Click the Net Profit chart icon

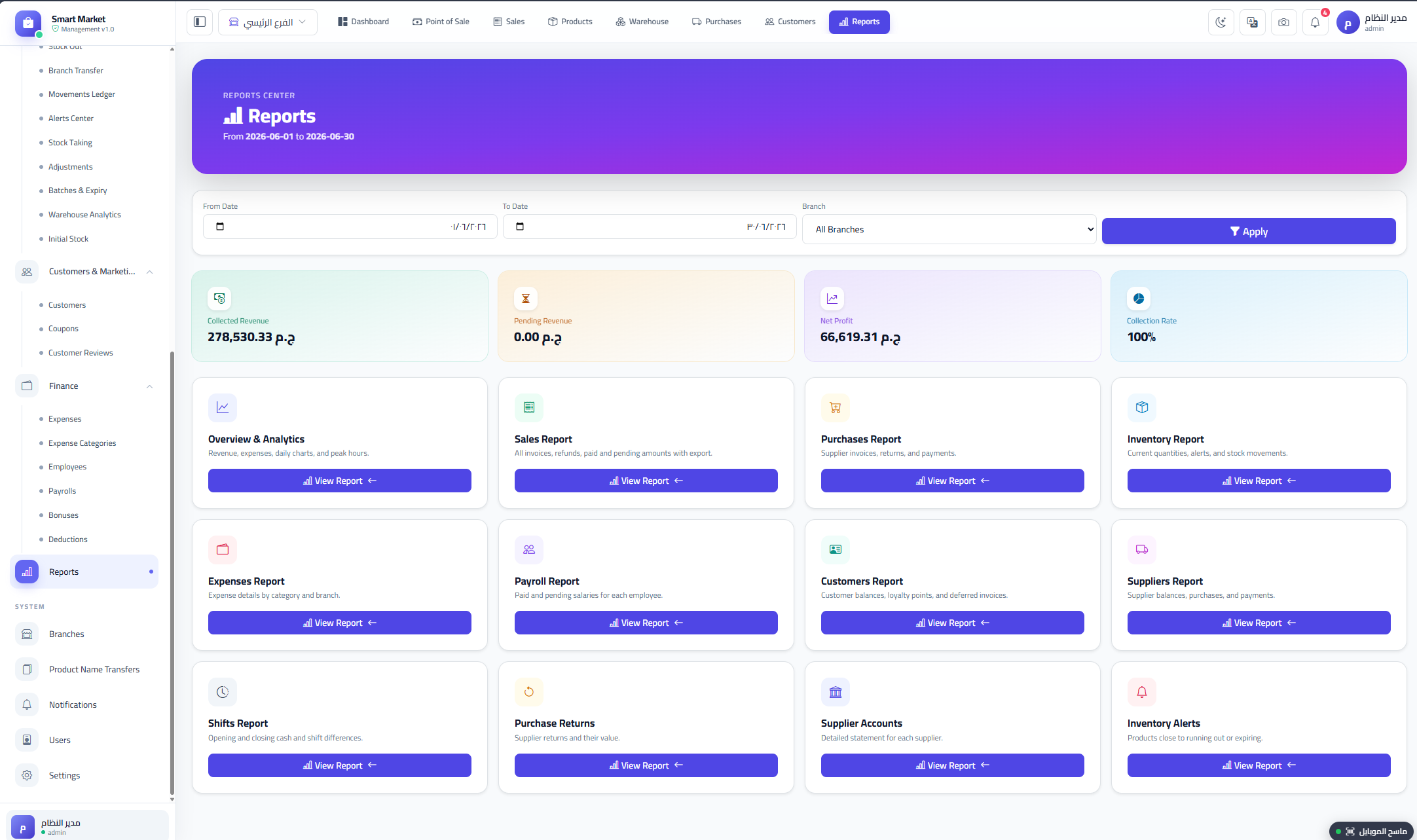832,299
